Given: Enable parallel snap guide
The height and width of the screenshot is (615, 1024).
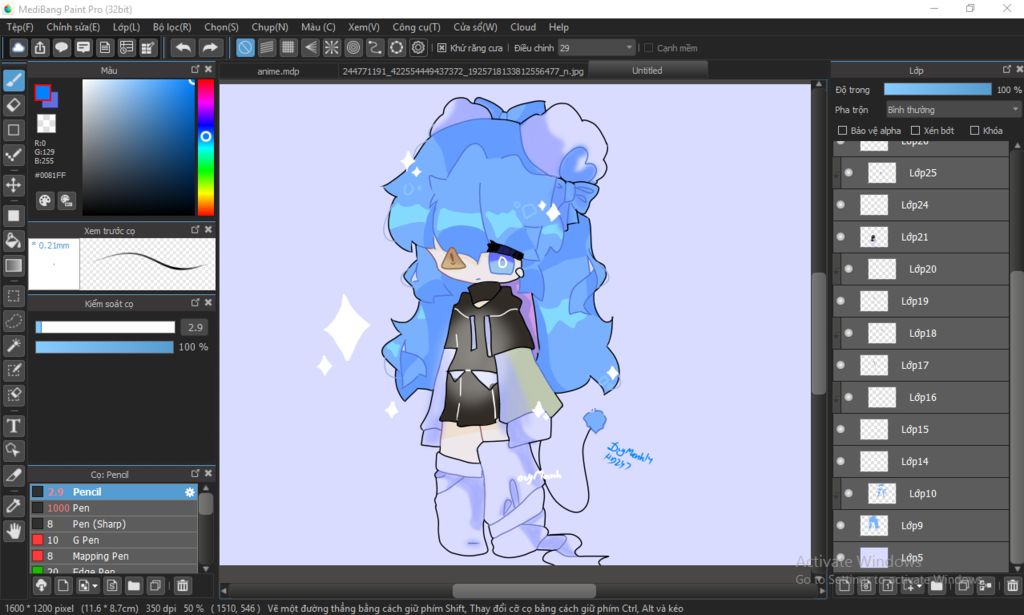Looking at the screenshot, I should point(266,48).
